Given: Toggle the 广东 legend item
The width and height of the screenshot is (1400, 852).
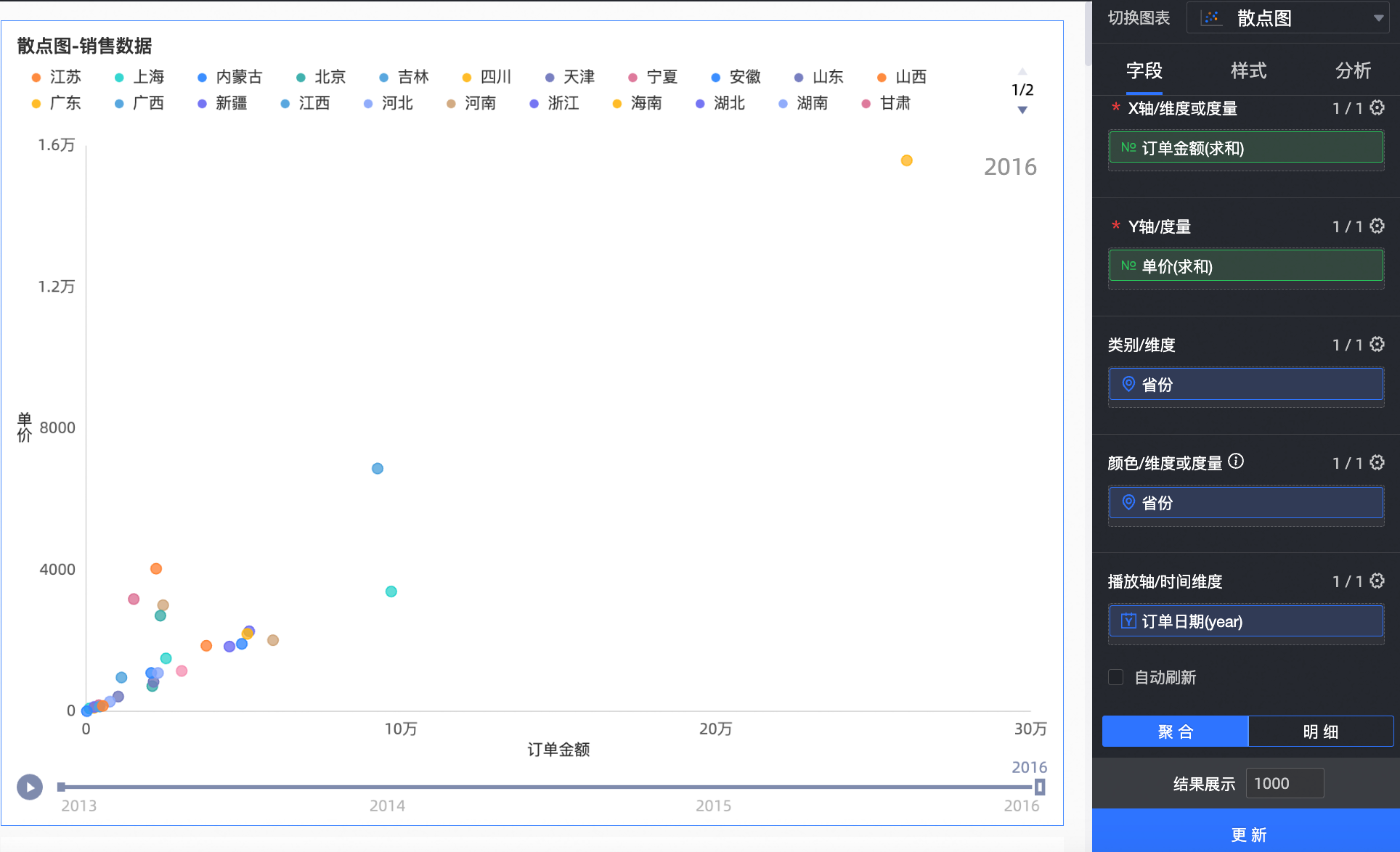Looking at the screenshot, I should tap(57, 103).
